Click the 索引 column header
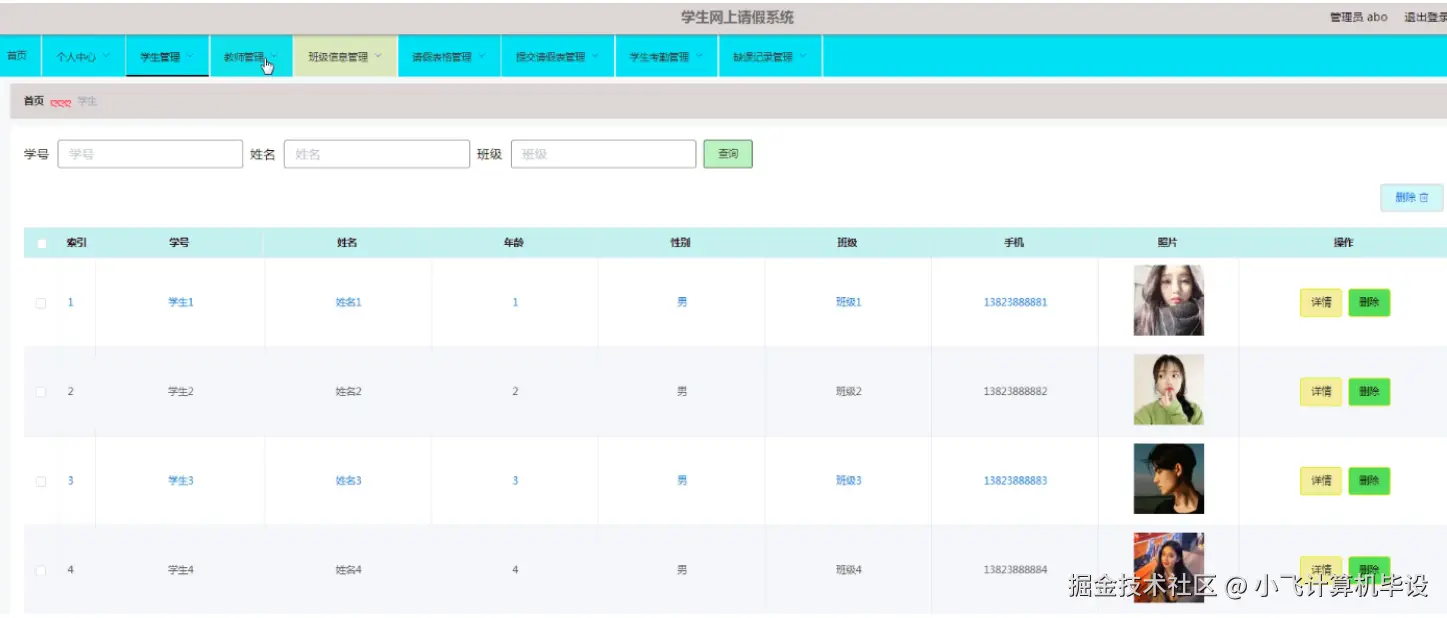Image resolution: width=1447 pixels, height=618 pixels. (x=77, y=243)
